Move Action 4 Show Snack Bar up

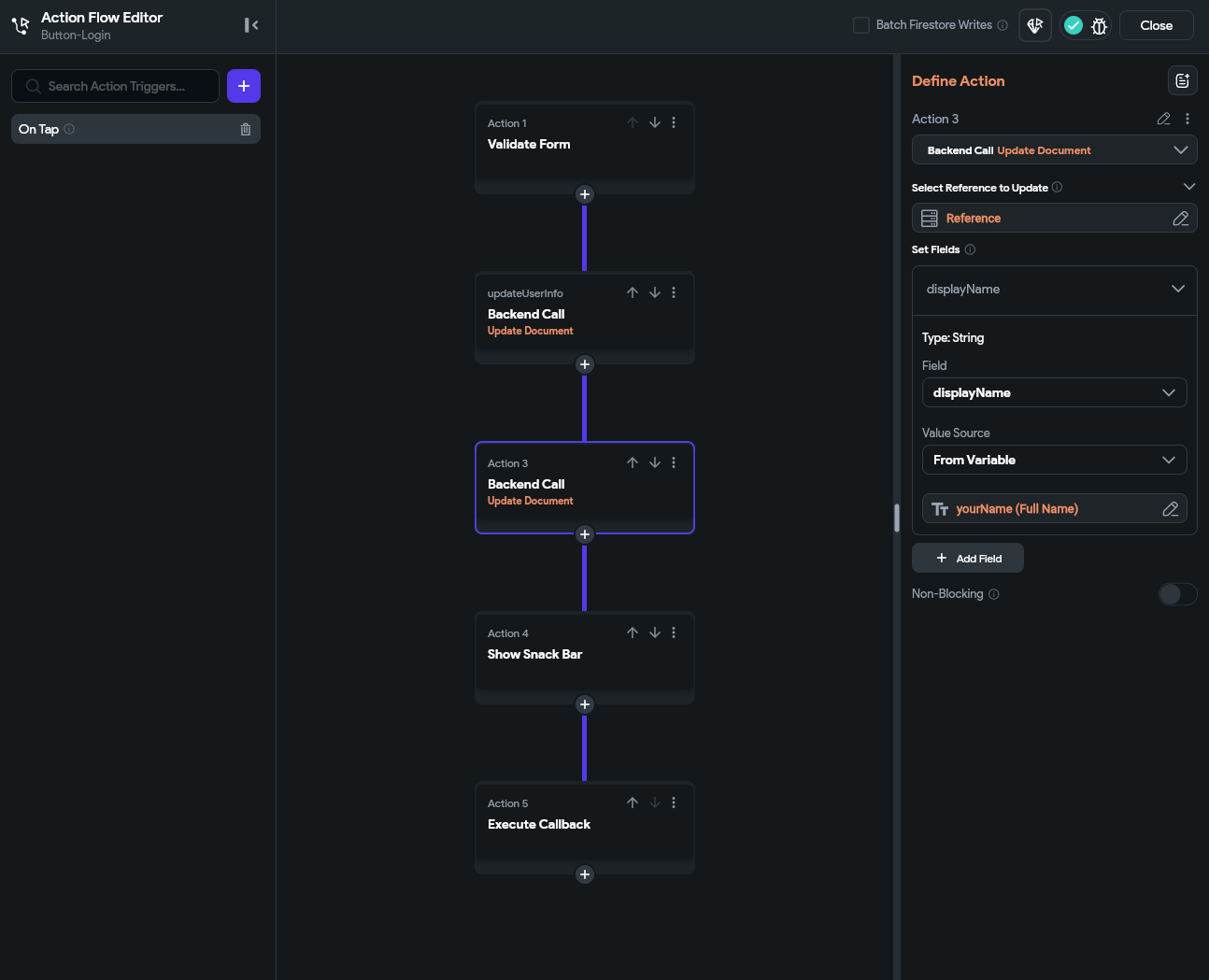point(633,632)
